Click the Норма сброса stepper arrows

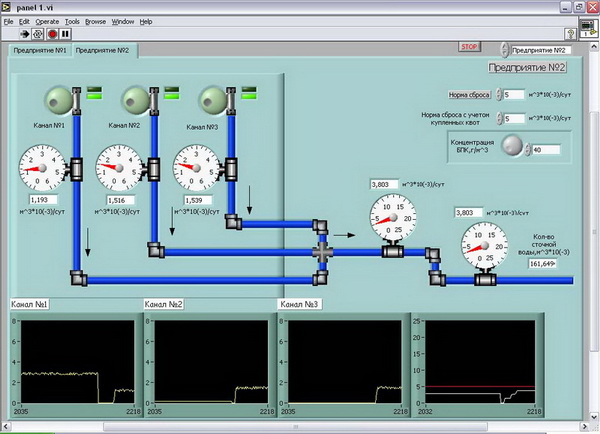(499, 94)
